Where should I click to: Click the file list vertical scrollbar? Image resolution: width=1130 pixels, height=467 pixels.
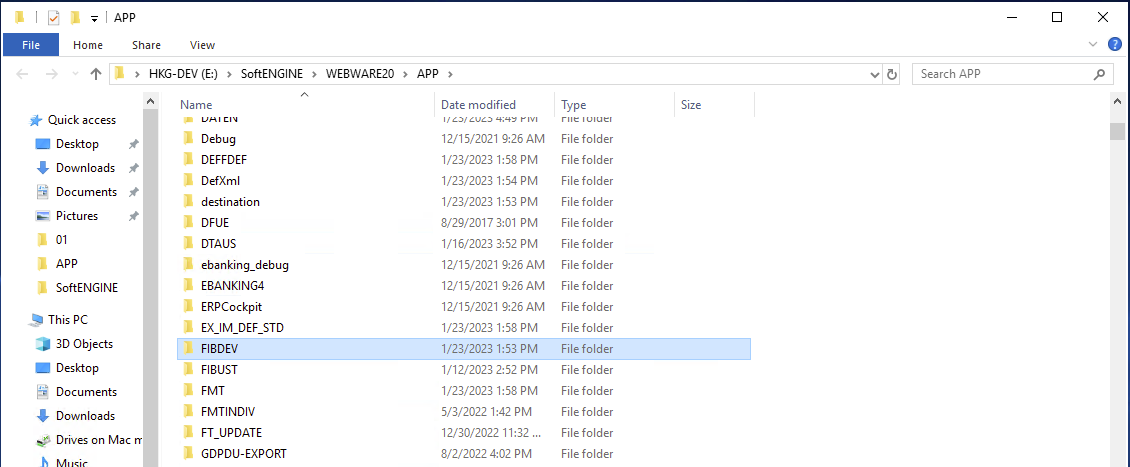1117,300
